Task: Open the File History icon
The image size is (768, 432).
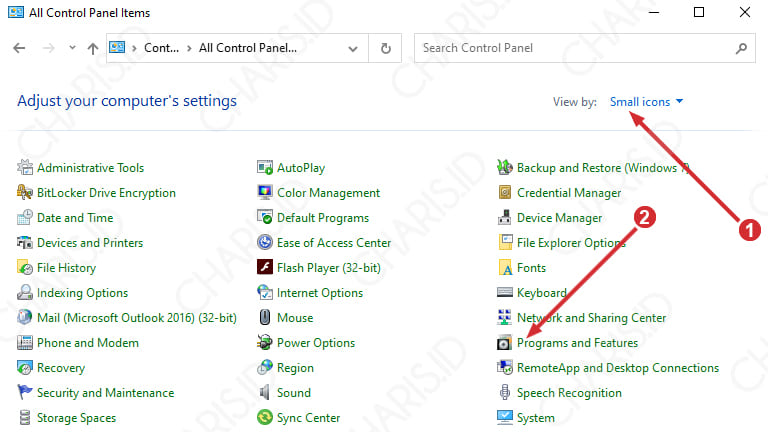Action: point(25,267)
